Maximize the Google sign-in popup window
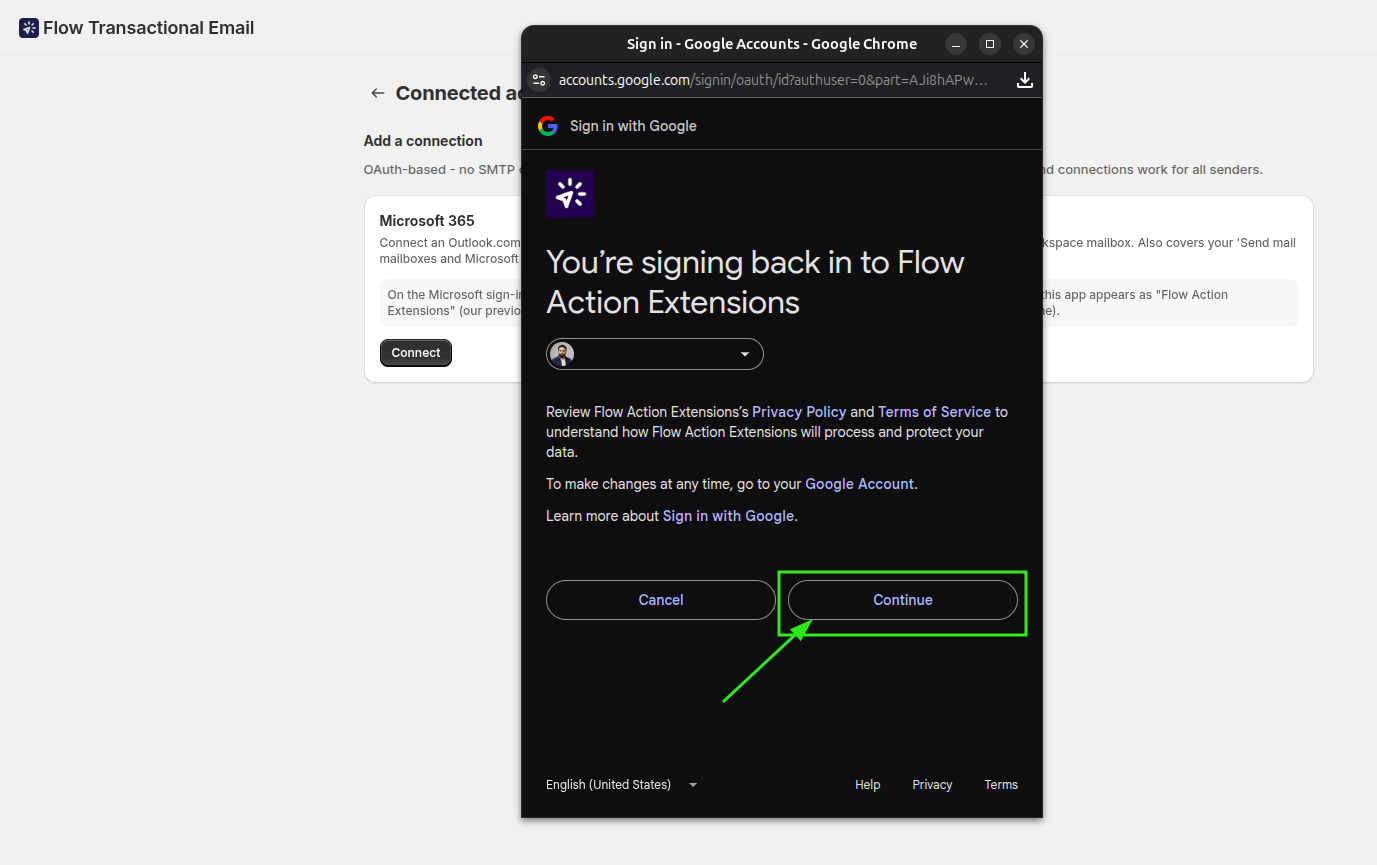Viewport: 1377px width, 865px height. [x=990, y=44]
